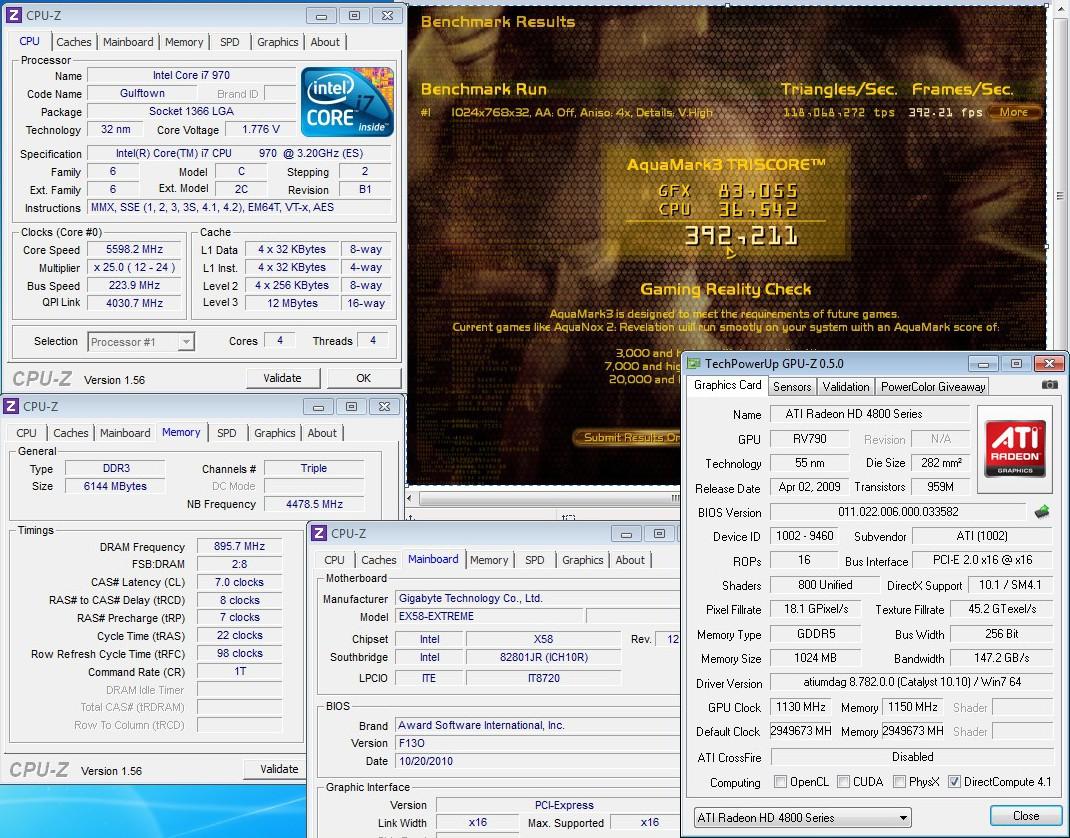Select CPU tab in the CPU-Z Mainboard window
The height and width of the screenshot is (838, 1070).
pos(334,560)
